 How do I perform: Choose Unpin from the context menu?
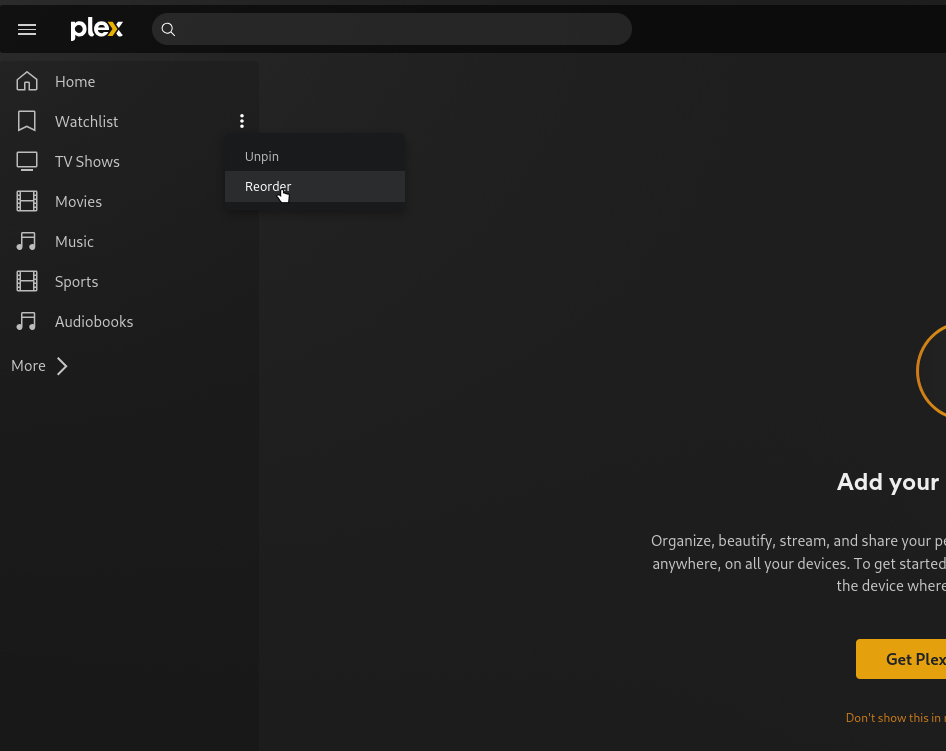click(262, 156)
